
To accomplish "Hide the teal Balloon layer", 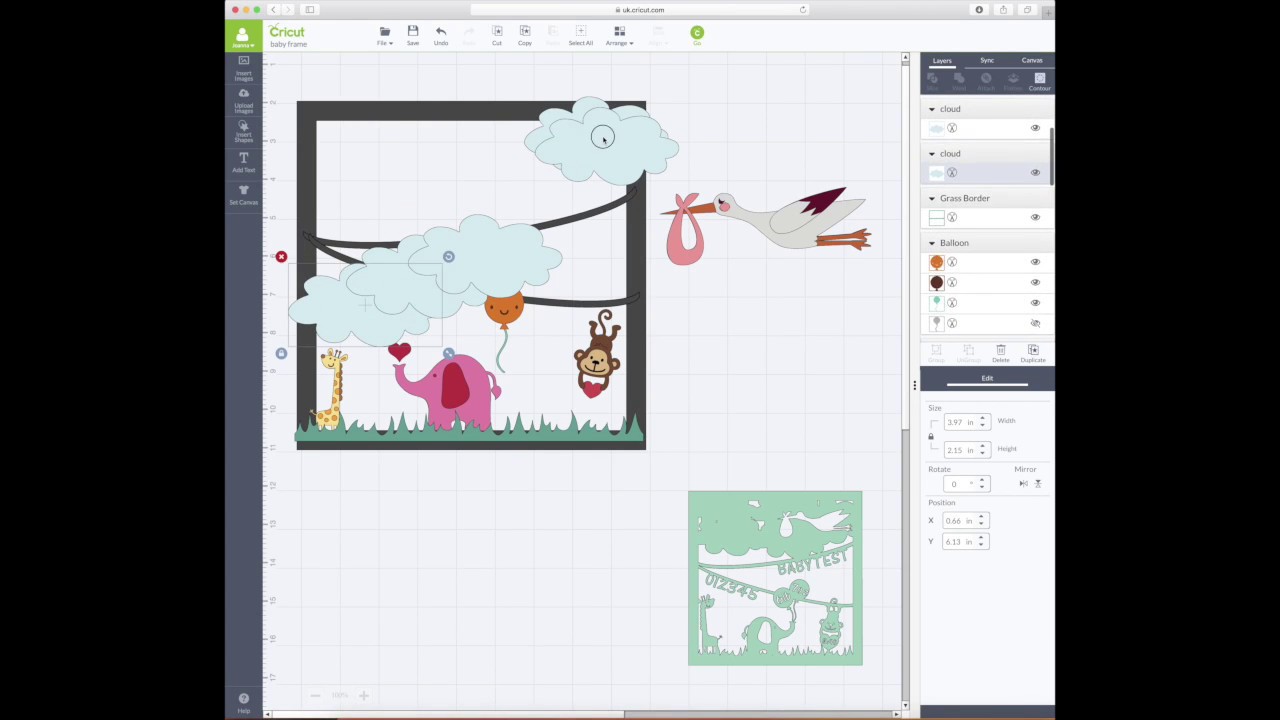I will [1035, 302].
